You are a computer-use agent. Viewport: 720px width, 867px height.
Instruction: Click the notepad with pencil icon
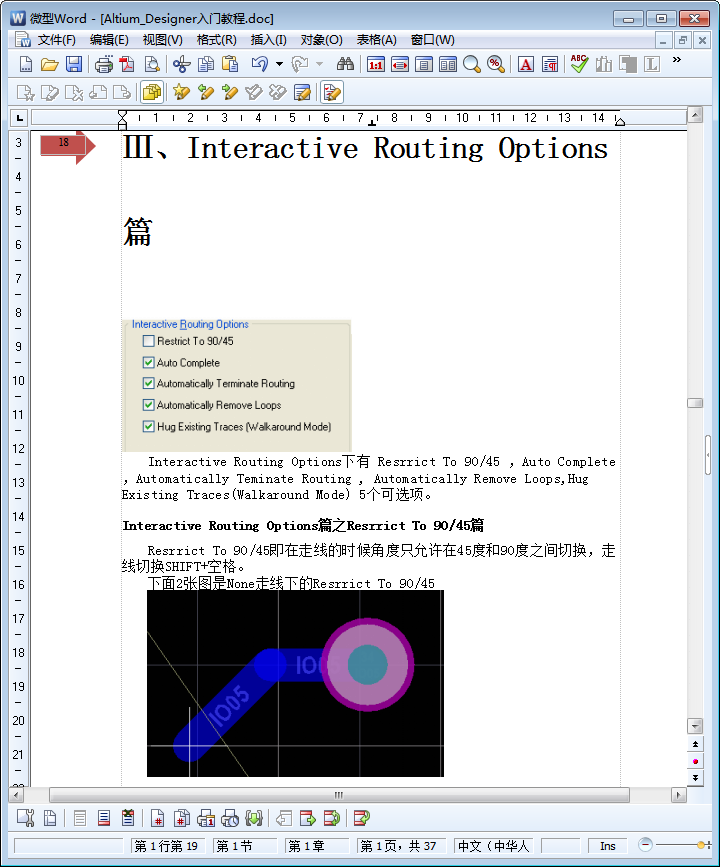pyautogui.click(x=302, y=92)
